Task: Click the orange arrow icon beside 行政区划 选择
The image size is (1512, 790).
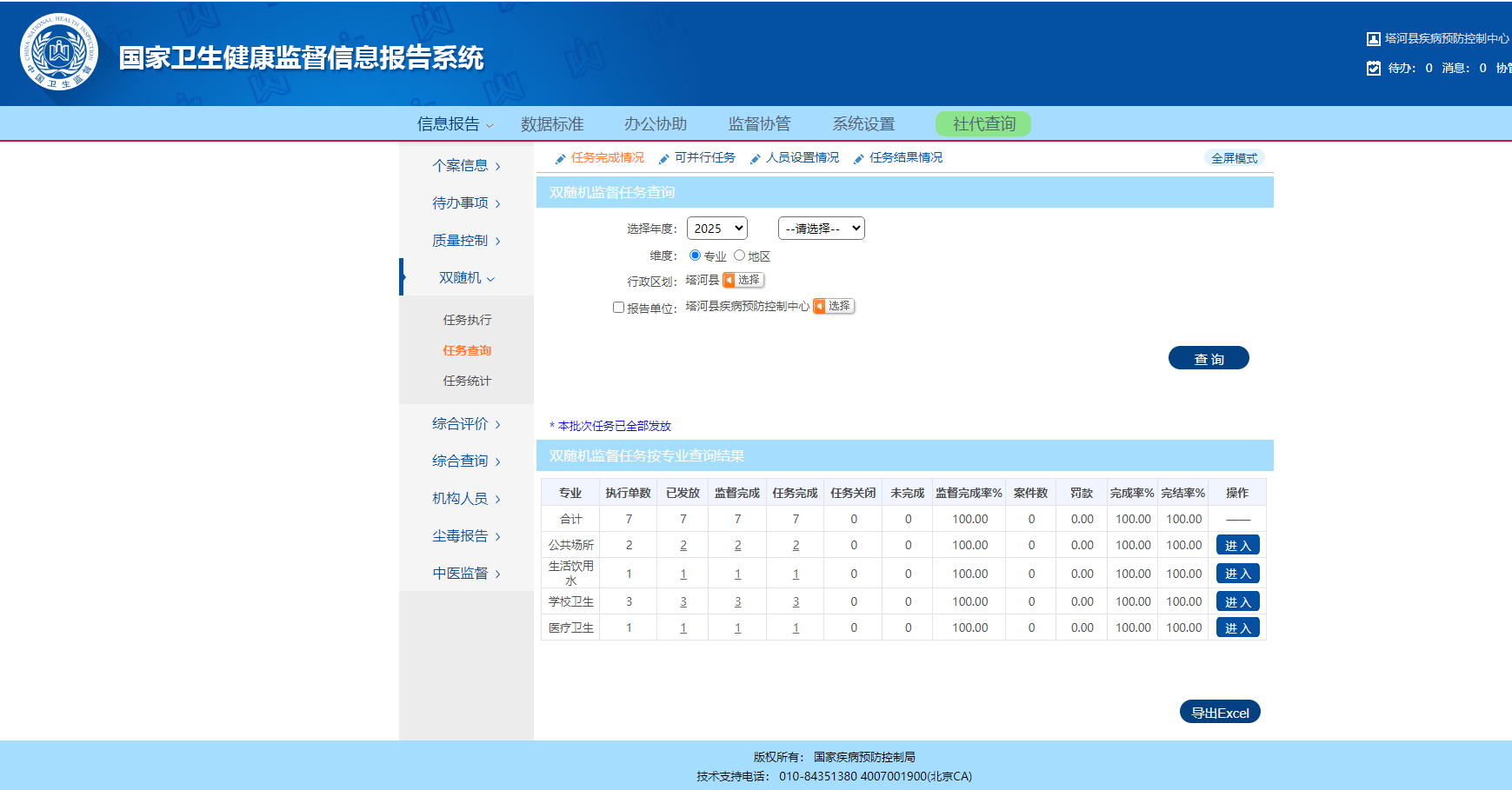Action: (729, 280)
